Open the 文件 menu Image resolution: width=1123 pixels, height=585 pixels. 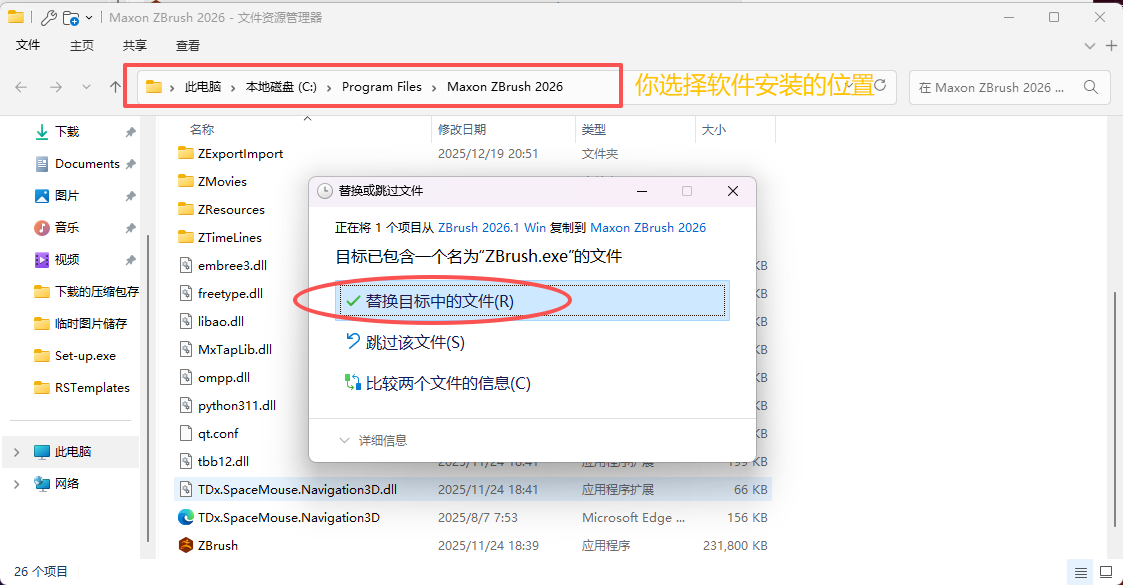pyautogui.click(x=28, y=45)
